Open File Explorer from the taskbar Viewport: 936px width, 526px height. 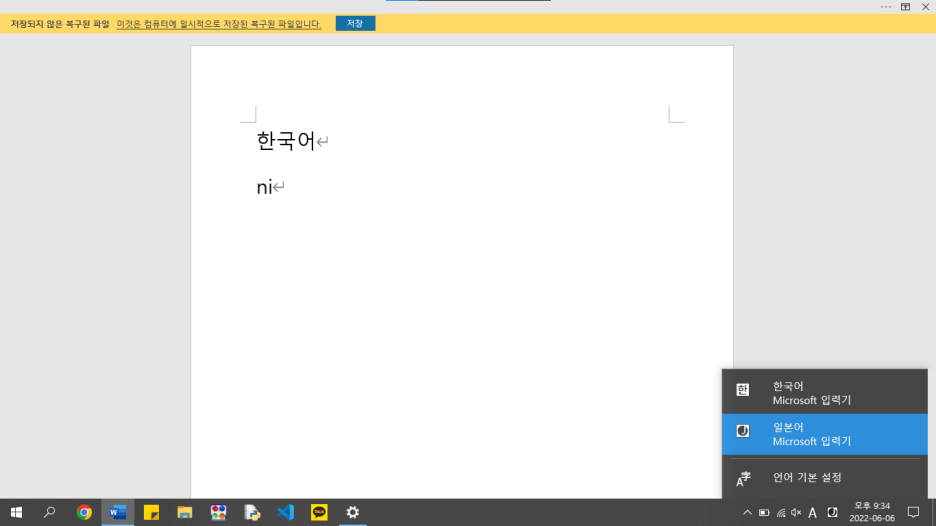coord(184,512)
